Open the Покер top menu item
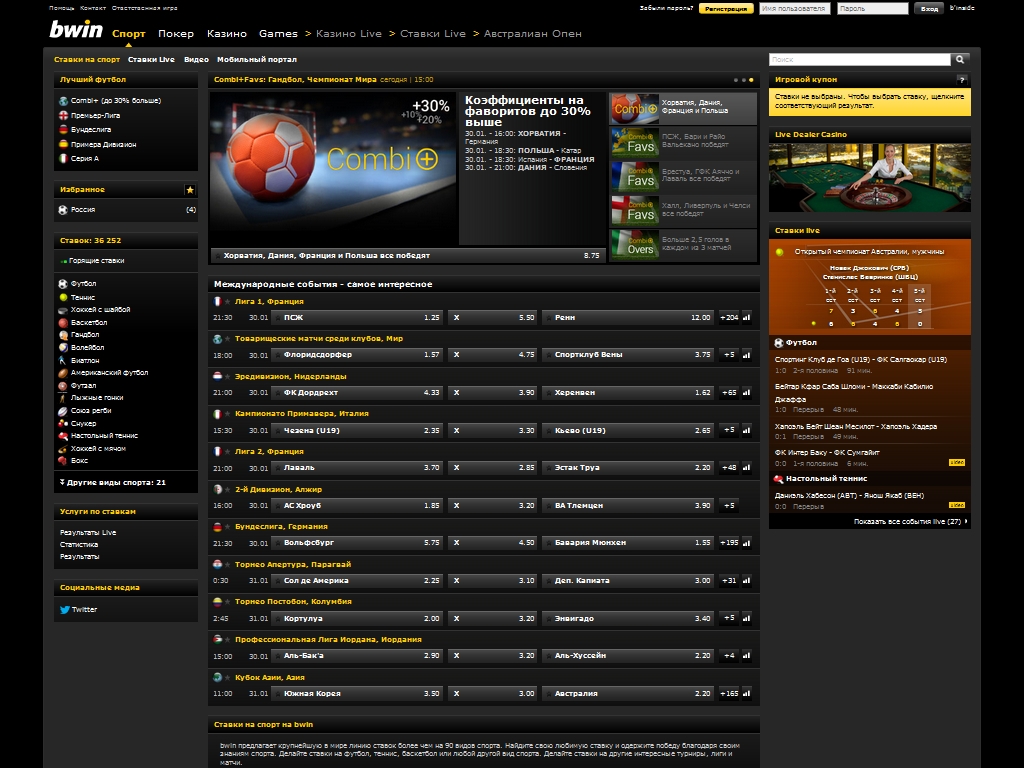 (x=176, y=33)
